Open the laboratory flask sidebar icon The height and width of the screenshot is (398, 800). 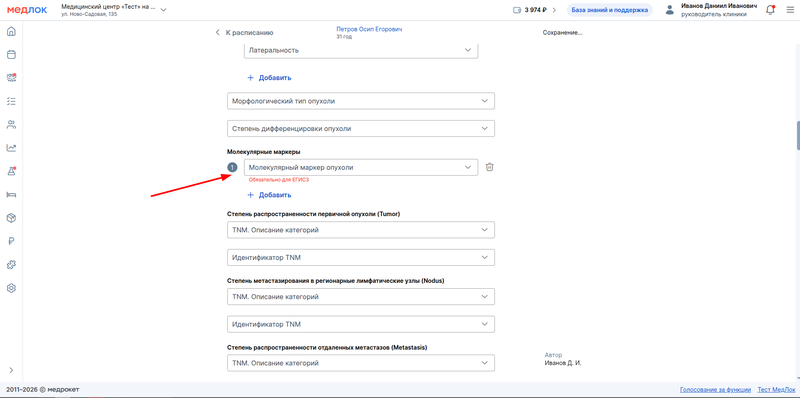[x=11, y=171]
